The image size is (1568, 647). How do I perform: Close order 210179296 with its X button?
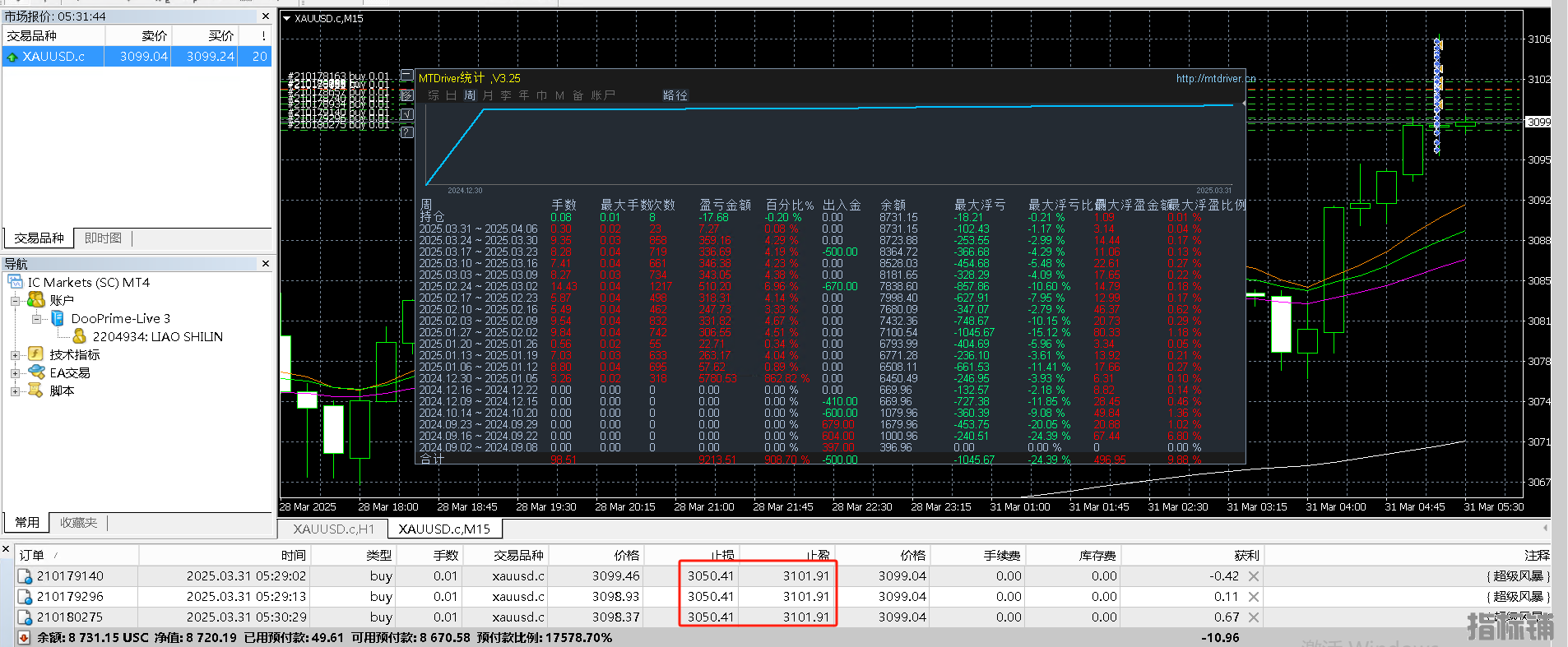coord(1253,597)
